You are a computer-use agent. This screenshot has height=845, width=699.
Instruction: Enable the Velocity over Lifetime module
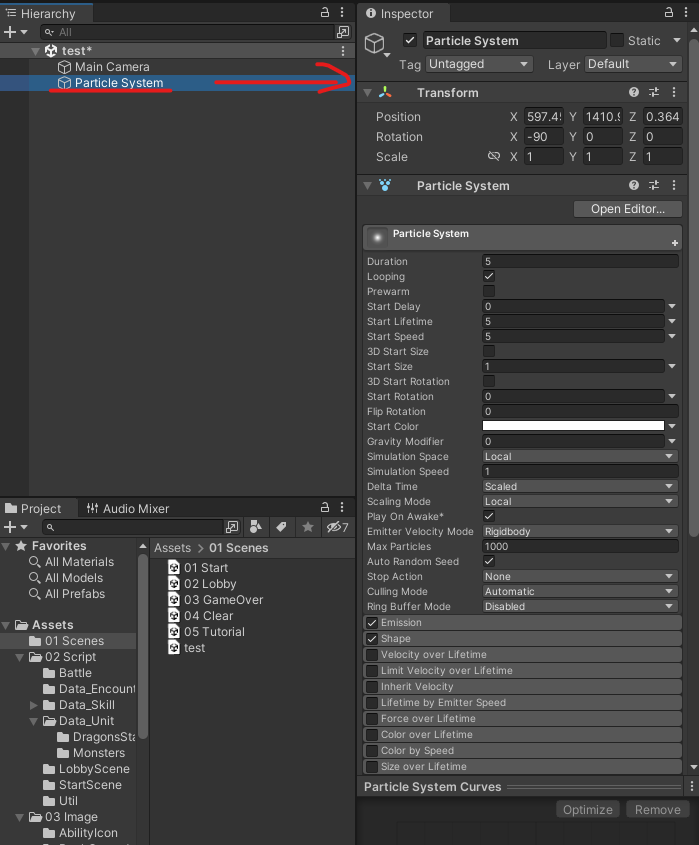(372, 655)
